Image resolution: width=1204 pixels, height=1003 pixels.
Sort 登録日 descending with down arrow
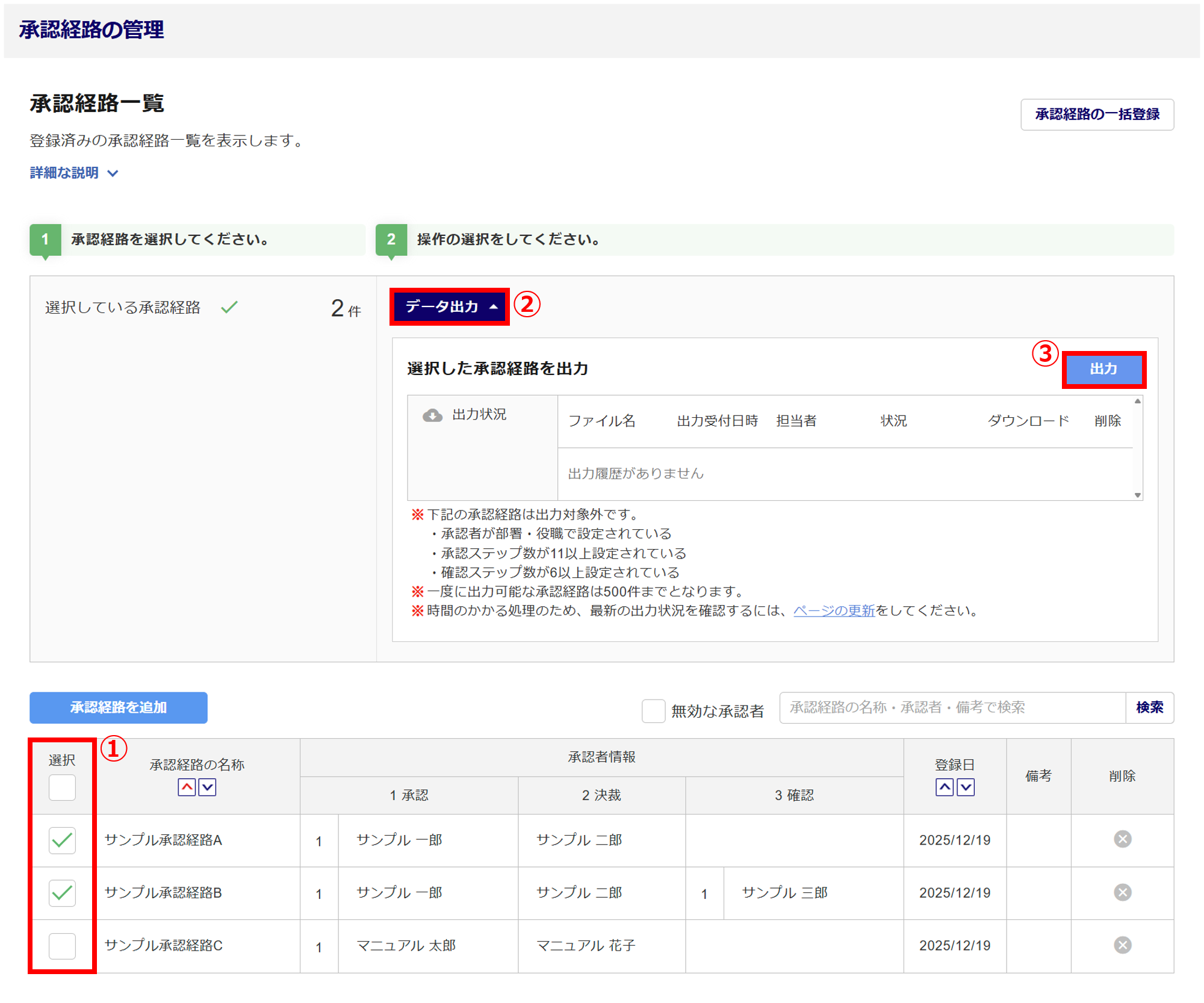click(x=965, y=787)
